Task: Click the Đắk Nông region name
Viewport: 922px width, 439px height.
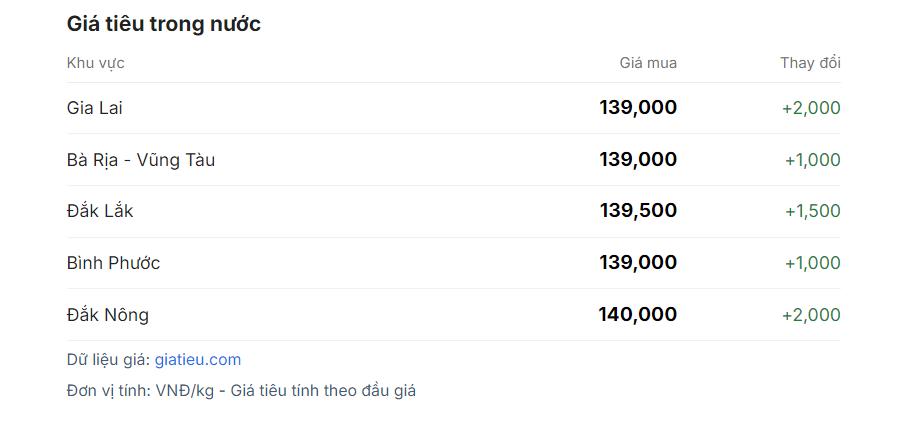Action: pos(108,315)
